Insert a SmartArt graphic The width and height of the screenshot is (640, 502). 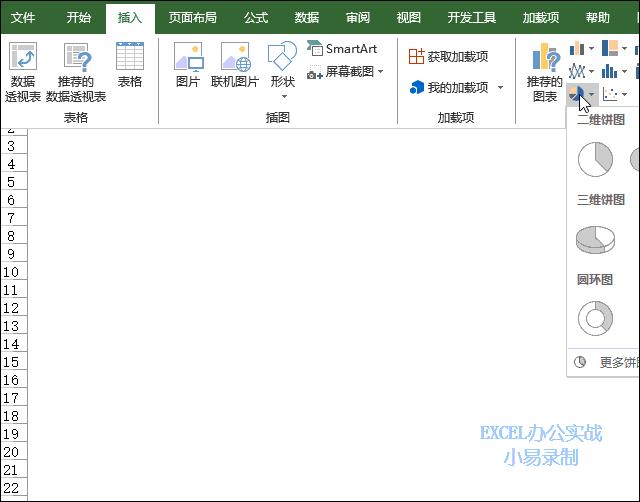(342, 49)
